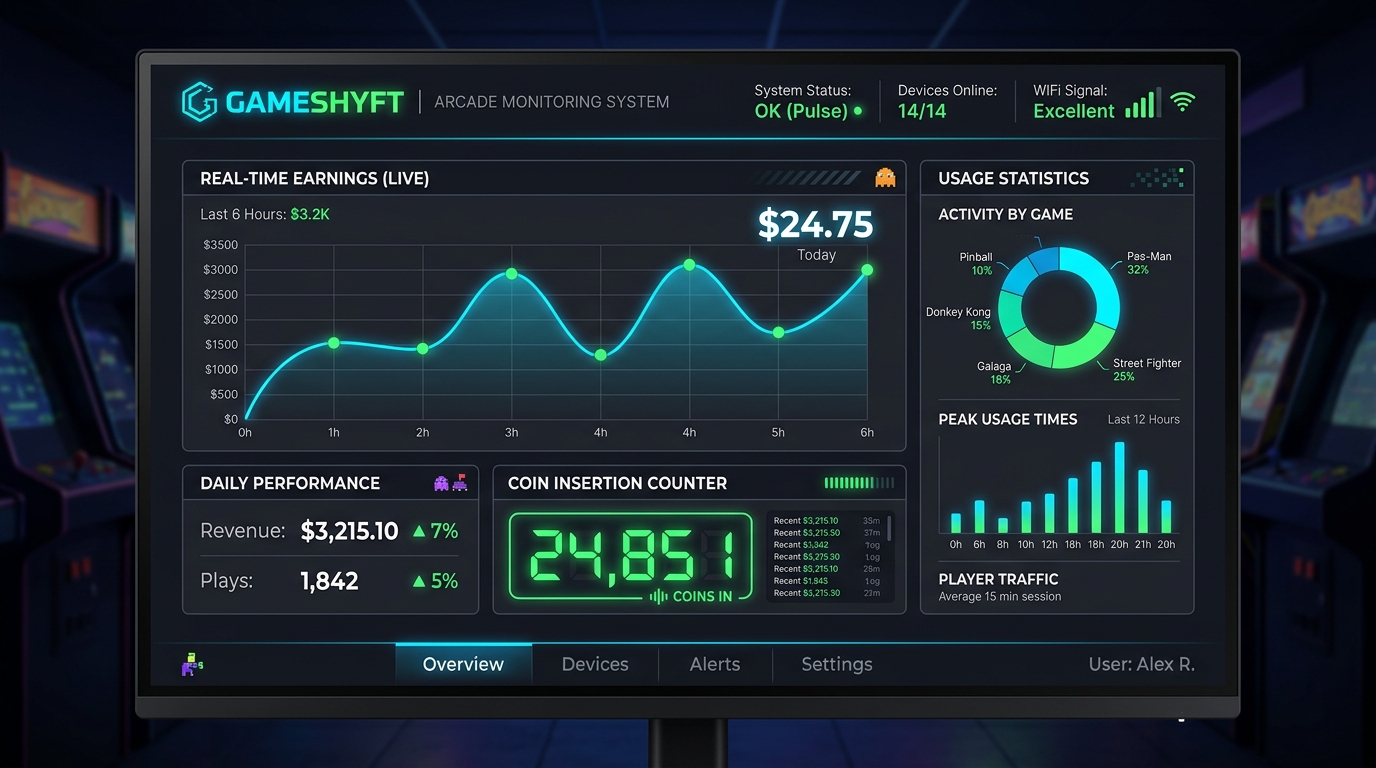Click the purple invader icon in Daily Performance
Screen dimensions: 1376x768
441,483
